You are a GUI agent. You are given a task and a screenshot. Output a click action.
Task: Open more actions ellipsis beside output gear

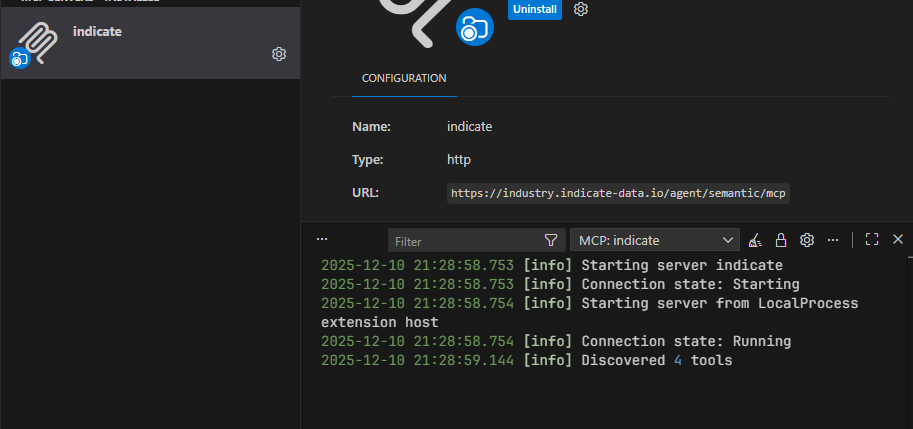[833, 240]
